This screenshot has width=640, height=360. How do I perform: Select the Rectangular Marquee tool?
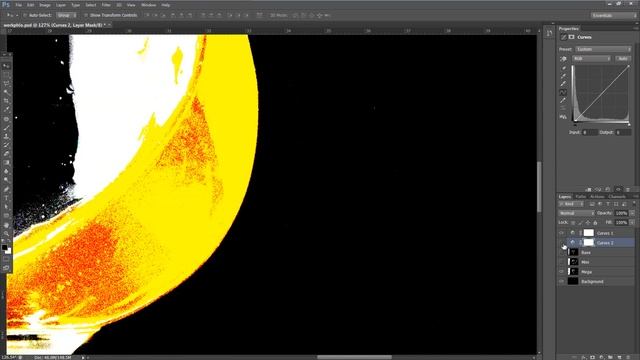[6, 75]
